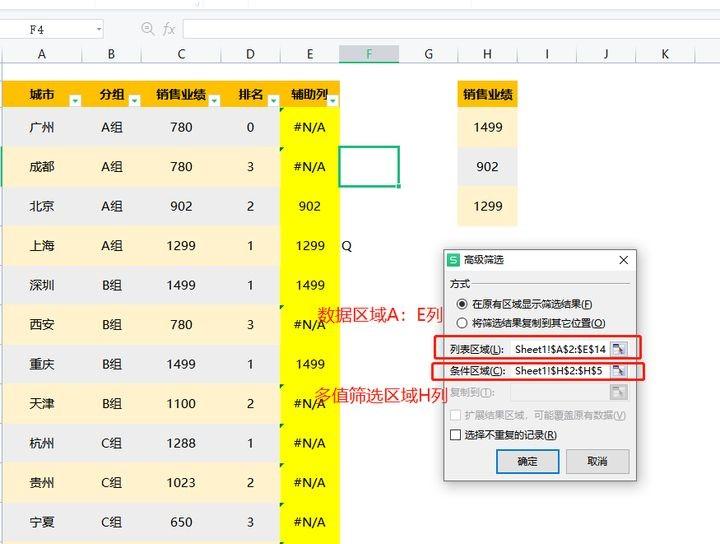Click the 销售业绩 header in column H
This screenshot has width=720, height=544.
coord(488,94)
